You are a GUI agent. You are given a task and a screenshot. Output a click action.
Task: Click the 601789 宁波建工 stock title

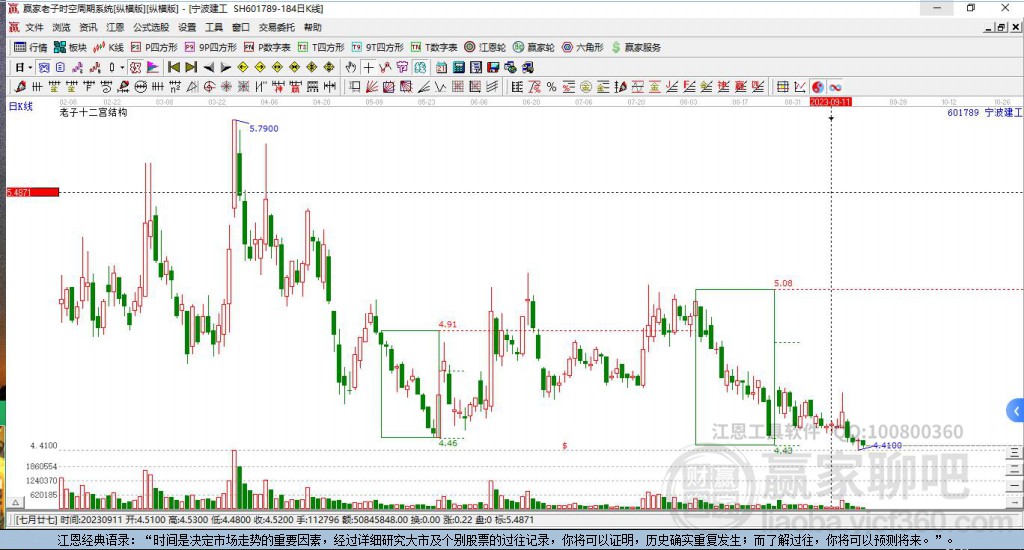pyautogui.click(x=984, y=112)
